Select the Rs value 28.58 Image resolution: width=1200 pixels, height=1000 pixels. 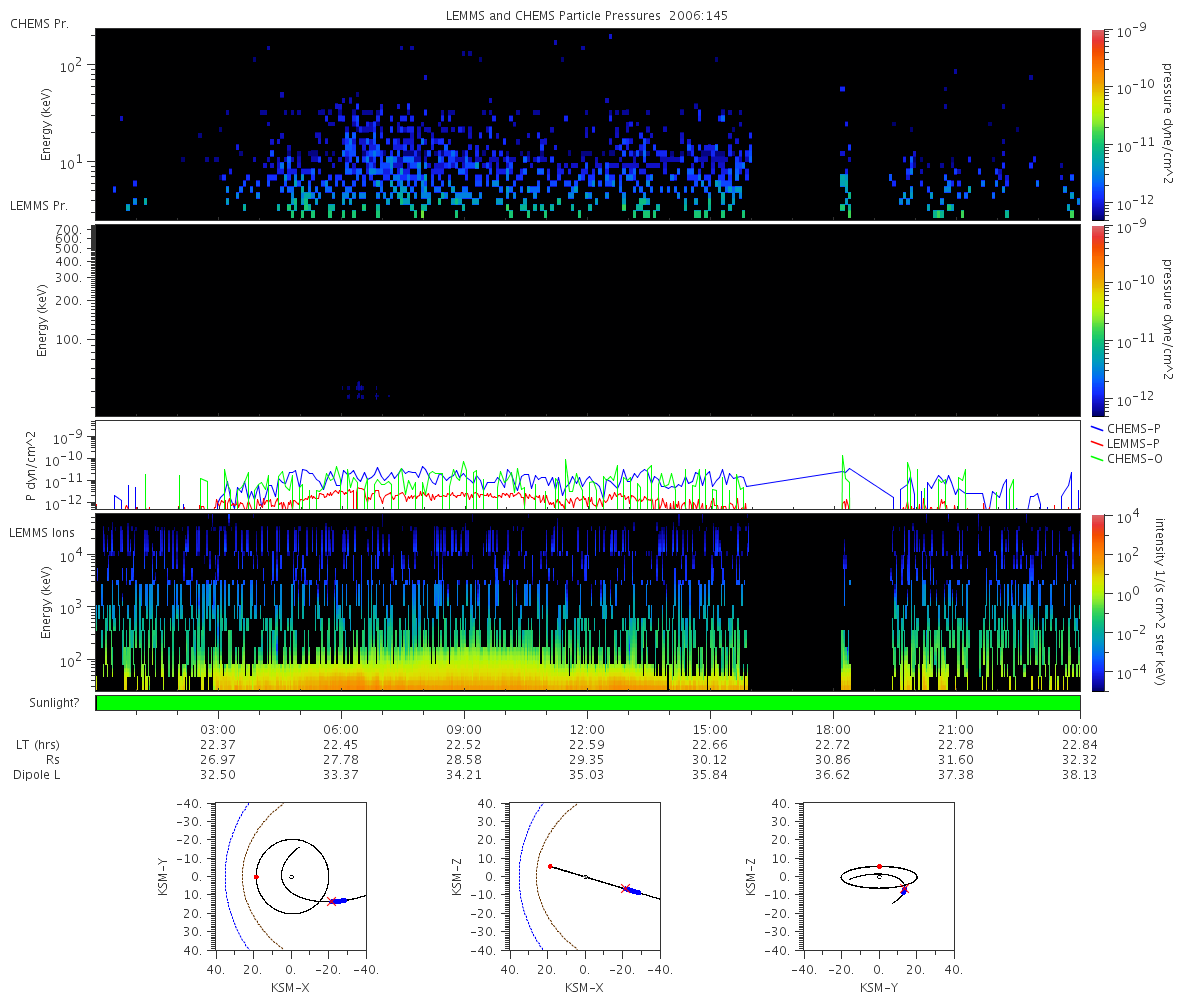[x=464, y=759]
